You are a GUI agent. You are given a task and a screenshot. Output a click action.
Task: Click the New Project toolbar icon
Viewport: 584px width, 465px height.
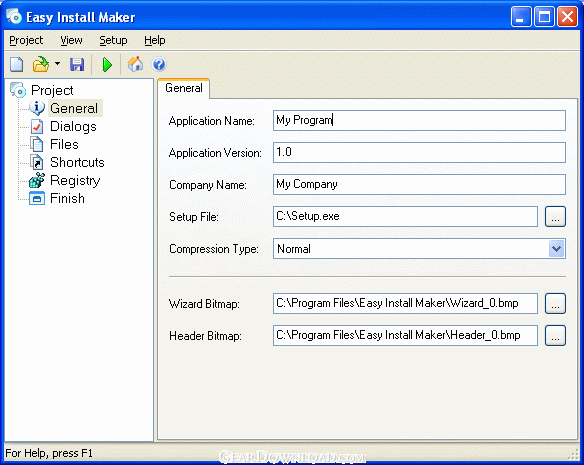16,64
